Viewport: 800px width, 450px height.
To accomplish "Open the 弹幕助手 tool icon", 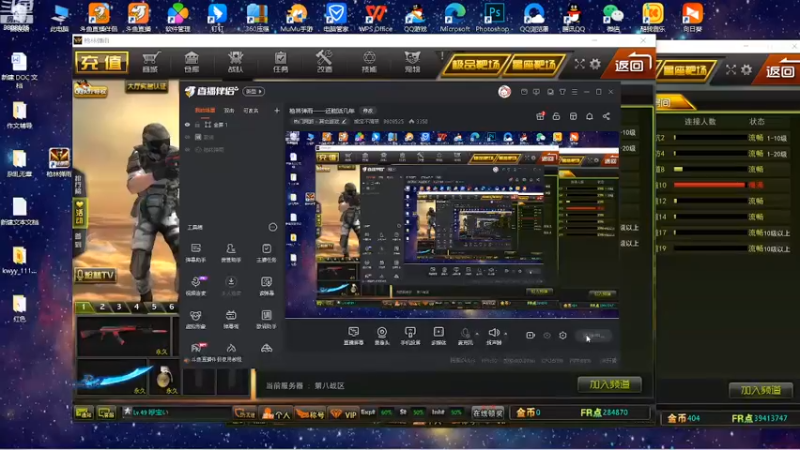I will [195, 253].
